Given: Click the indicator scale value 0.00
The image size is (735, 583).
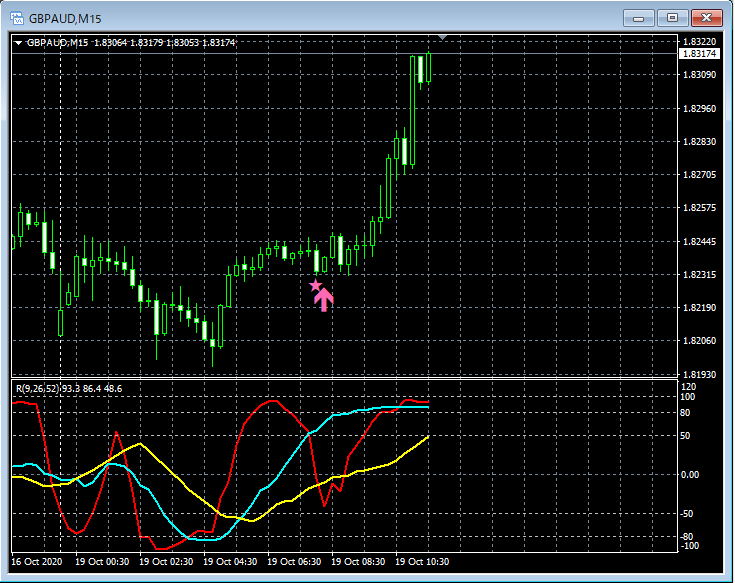Looking at the screenshot, I should coord(690,475).
